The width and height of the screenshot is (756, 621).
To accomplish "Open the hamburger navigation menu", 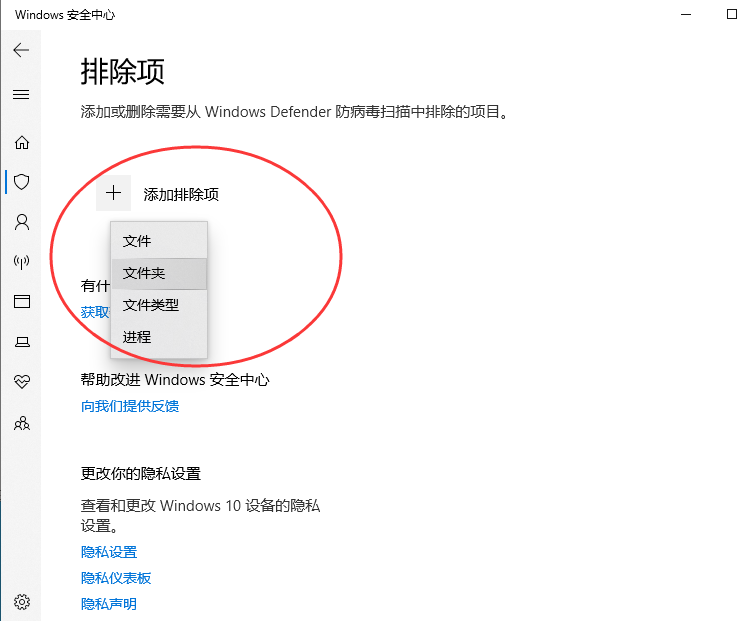I will tap(21, 94).
